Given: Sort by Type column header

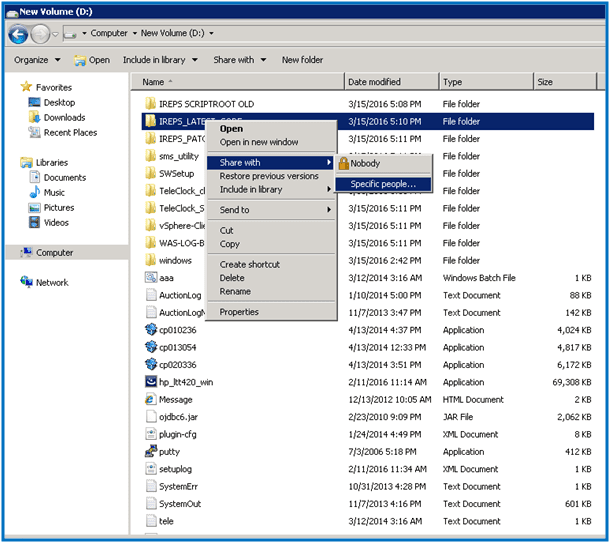Looking at the screenshot, I should coord(486,82).
